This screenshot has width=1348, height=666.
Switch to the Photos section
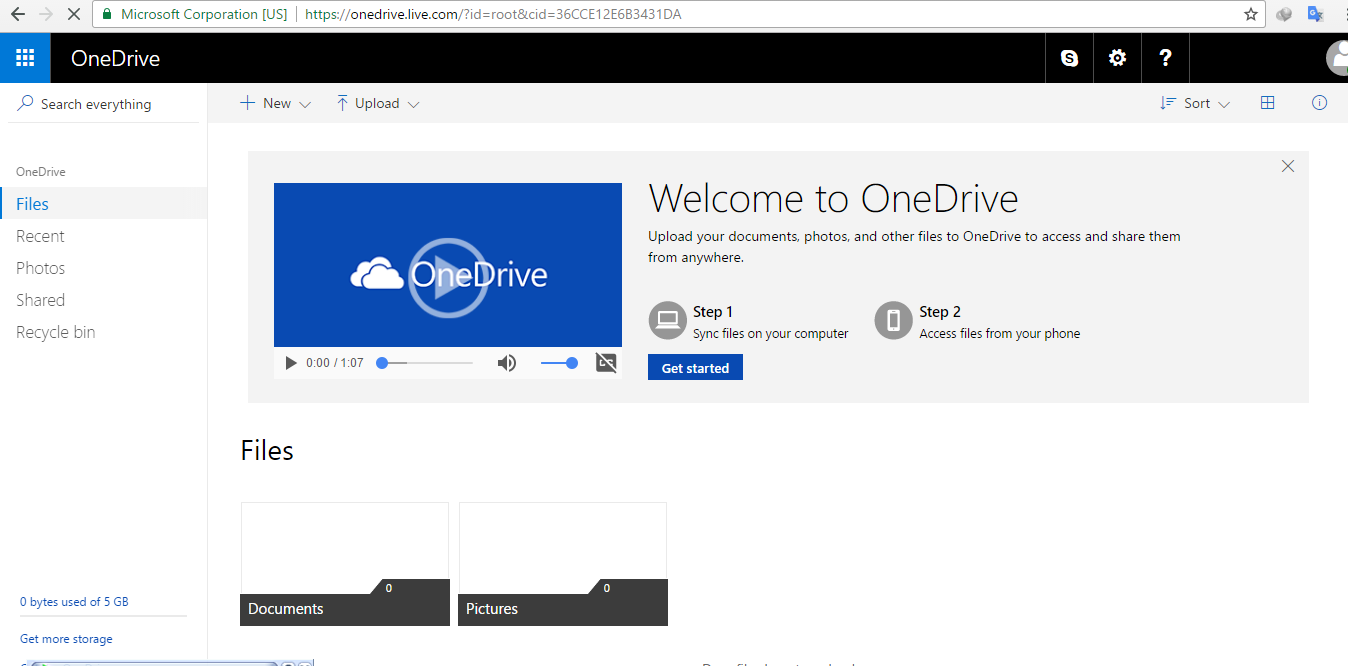pos(40,267)
